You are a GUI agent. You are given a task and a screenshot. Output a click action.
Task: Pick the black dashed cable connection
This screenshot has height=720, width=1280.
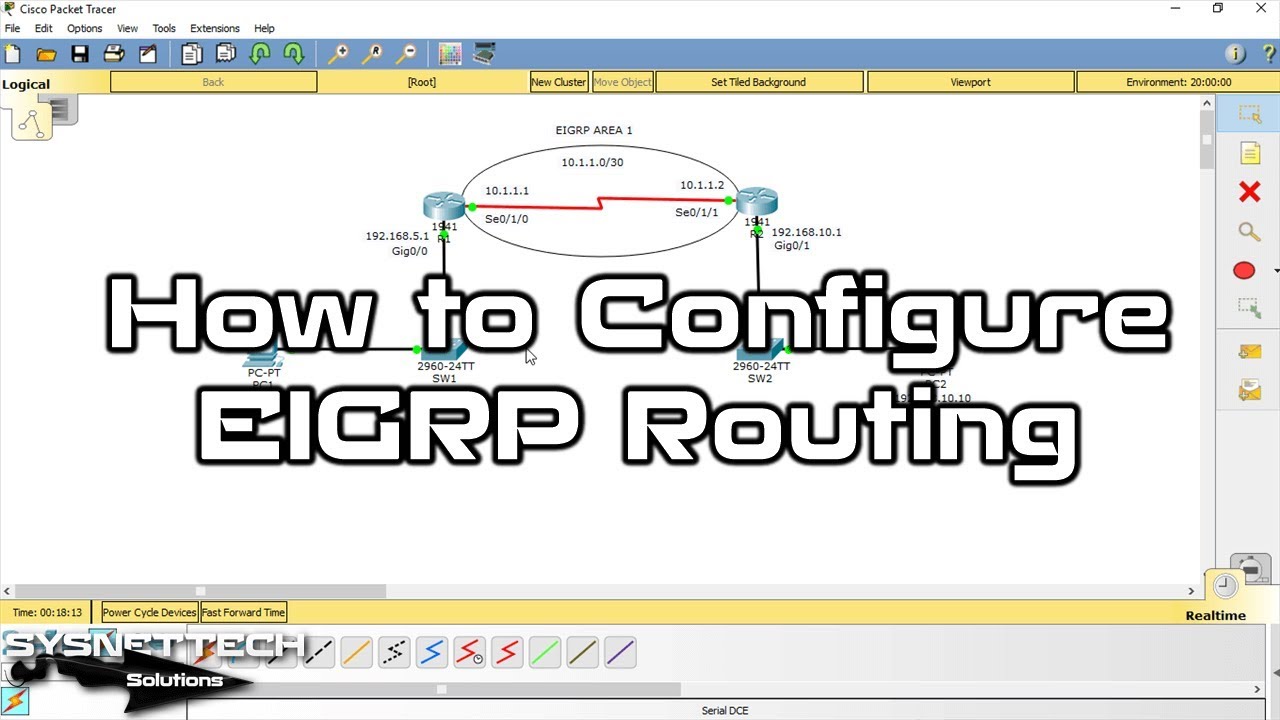point(319,653)
